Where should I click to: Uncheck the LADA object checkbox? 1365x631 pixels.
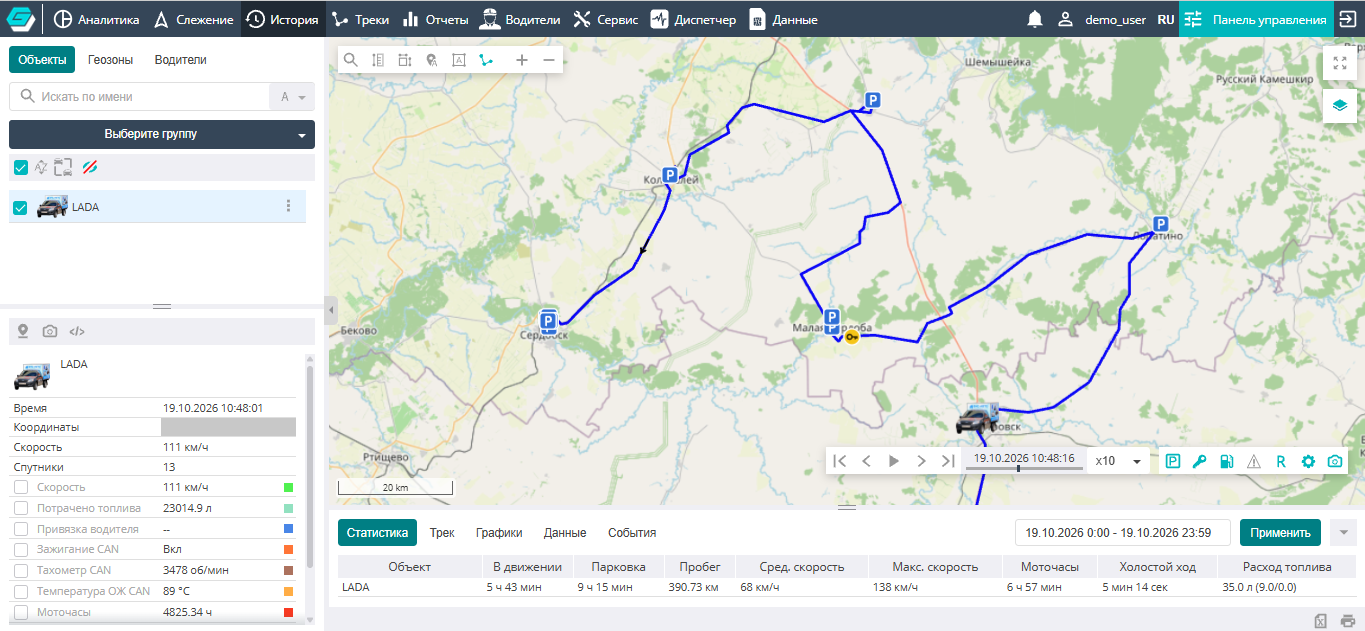(20, 207)
